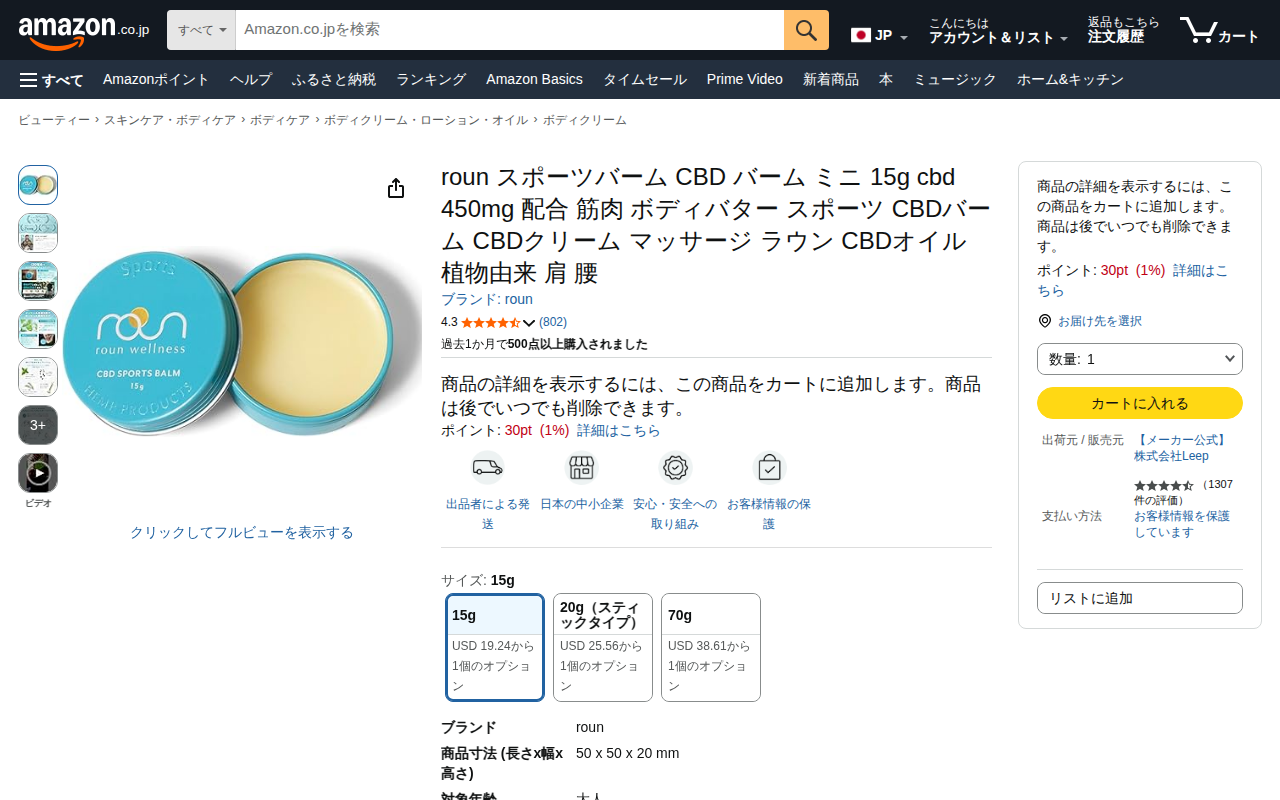Open the 【メーカー公式】株式会社Leep seller link
The height and width of the screenshot is (800, 1280).
click(x=1181, y=448)
